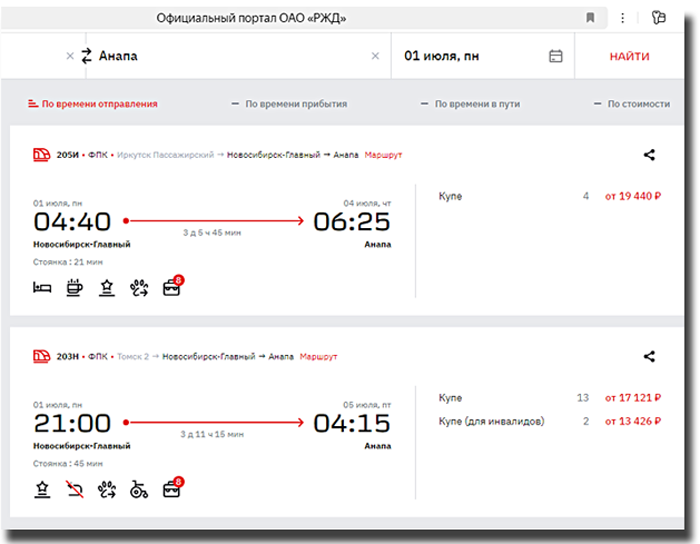
Task: Click the travel duration 3 д 11 ч 15 мин
Action: pyautogui.click(x=212, y=434)
